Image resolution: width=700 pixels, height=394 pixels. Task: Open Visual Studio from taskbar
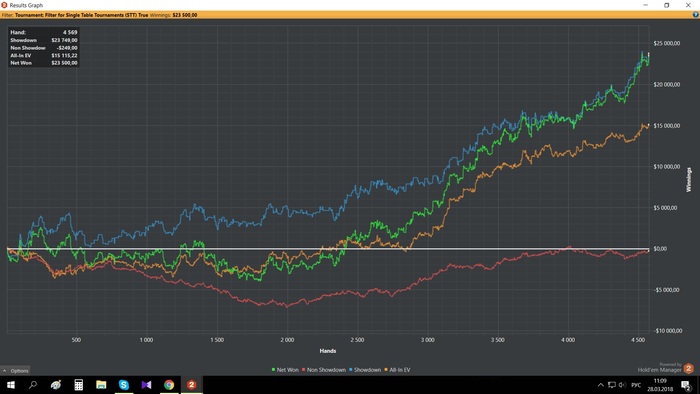(x=146, y=385)
